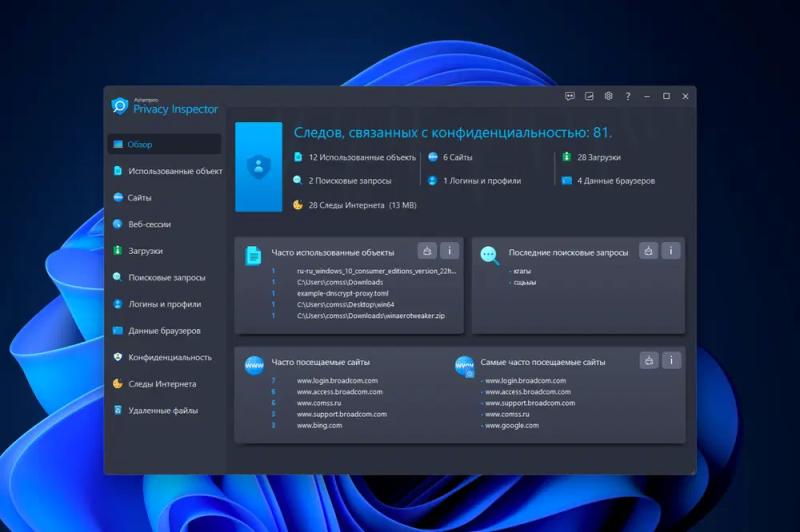Open the feedback chat icon in title bar
Screen dimensions: 800x532
(x=570, y=96)
